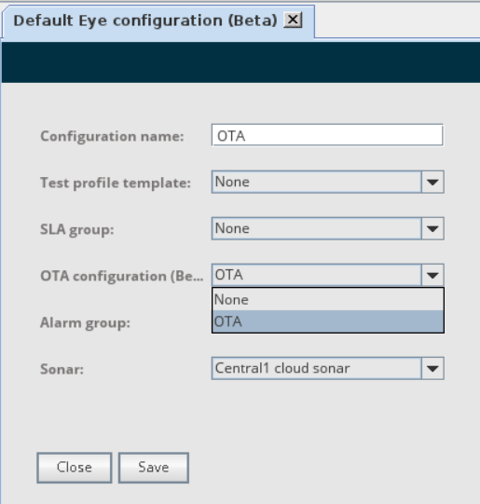Choose None in the open OTA configuration list
Image resolution: width=480 pixels, height=504 pixels.
click(x=328, y=299)
